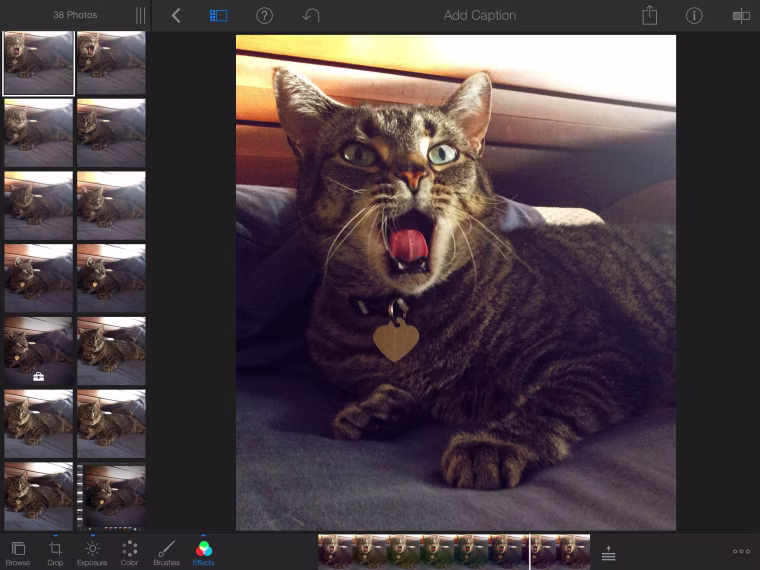Tap the thumbnail grid resize handle bars
This screenshot has width=760, height=570.
141,16
